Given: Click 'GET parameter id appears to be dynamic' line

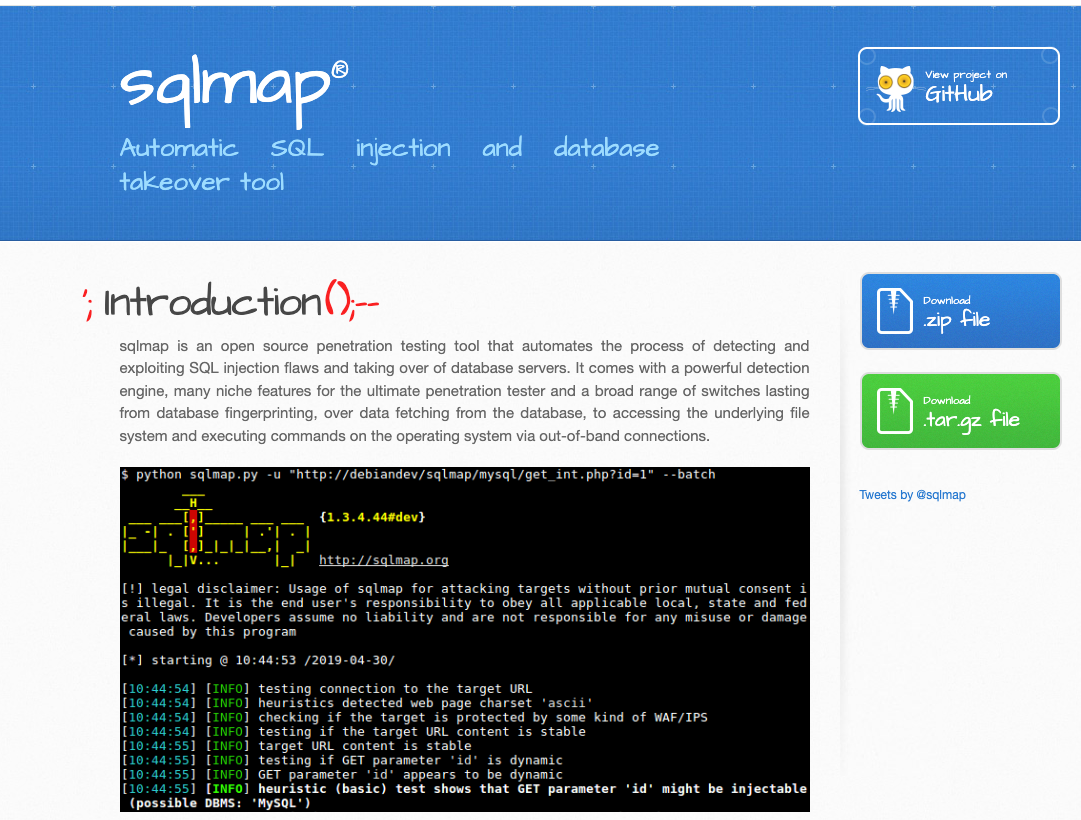Looking at the screenshot, I should 342,774.
